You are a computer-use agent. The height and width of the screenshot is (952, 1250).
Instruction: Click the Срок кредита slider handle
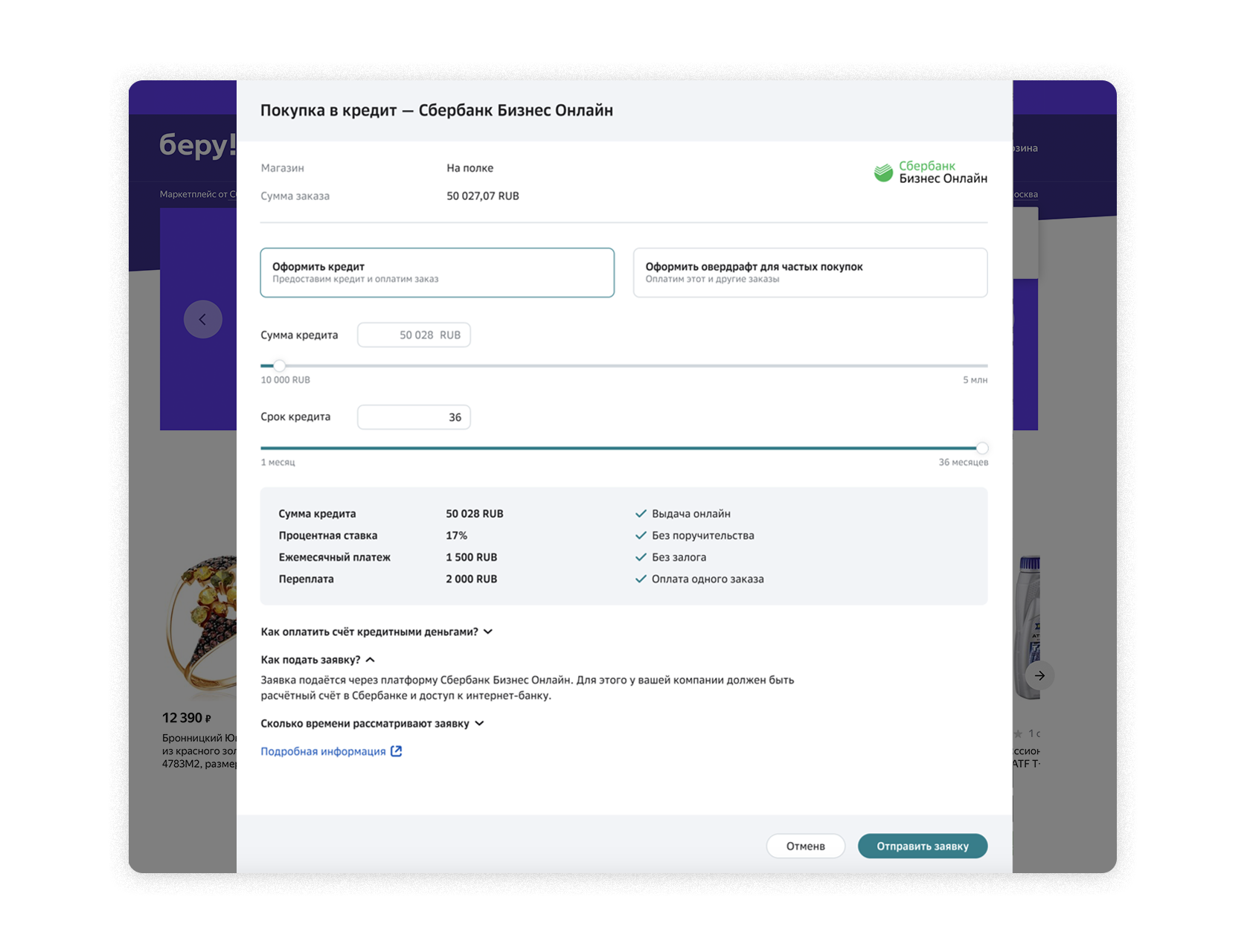point(982,448)
